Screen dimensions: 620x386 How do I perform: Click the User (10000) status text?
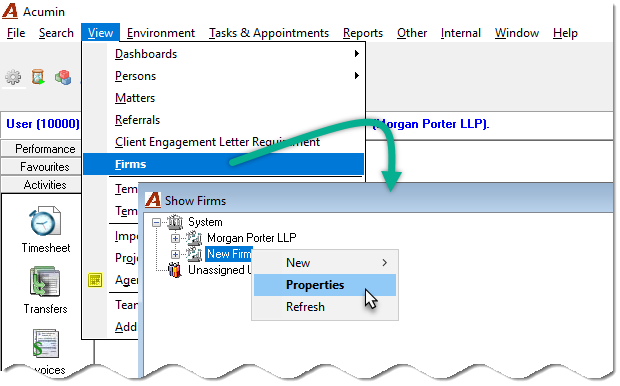pyautogui.click(x=43, y=124)
